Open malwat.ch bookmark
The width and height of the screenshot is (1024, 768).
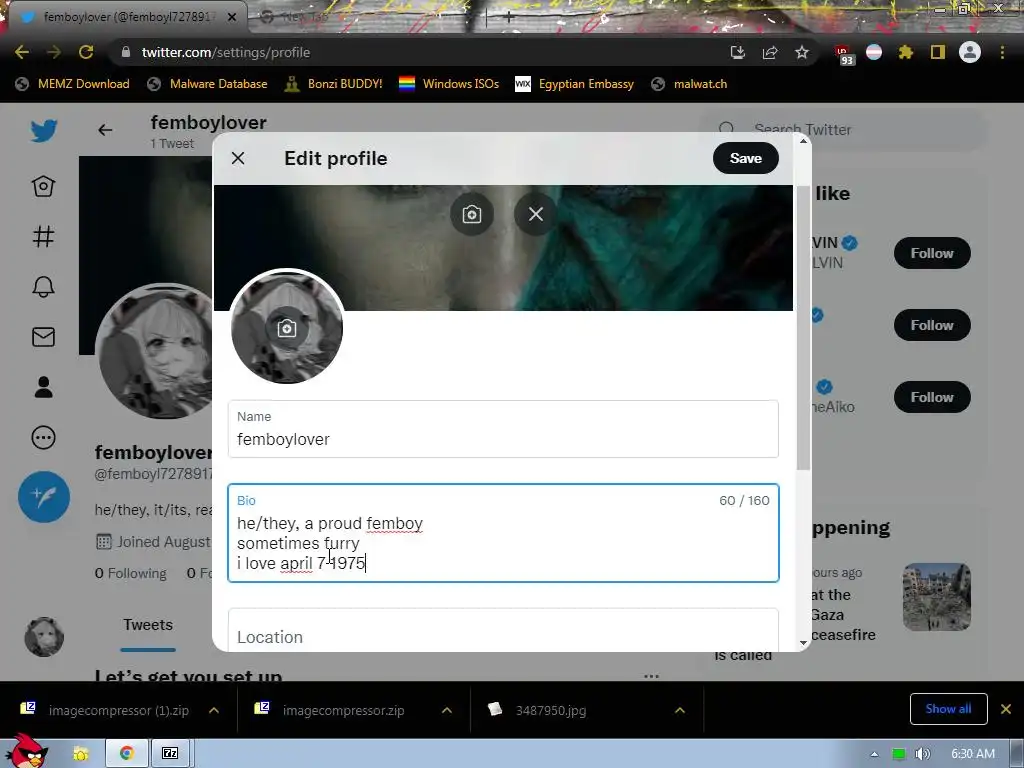click(689, 84)
